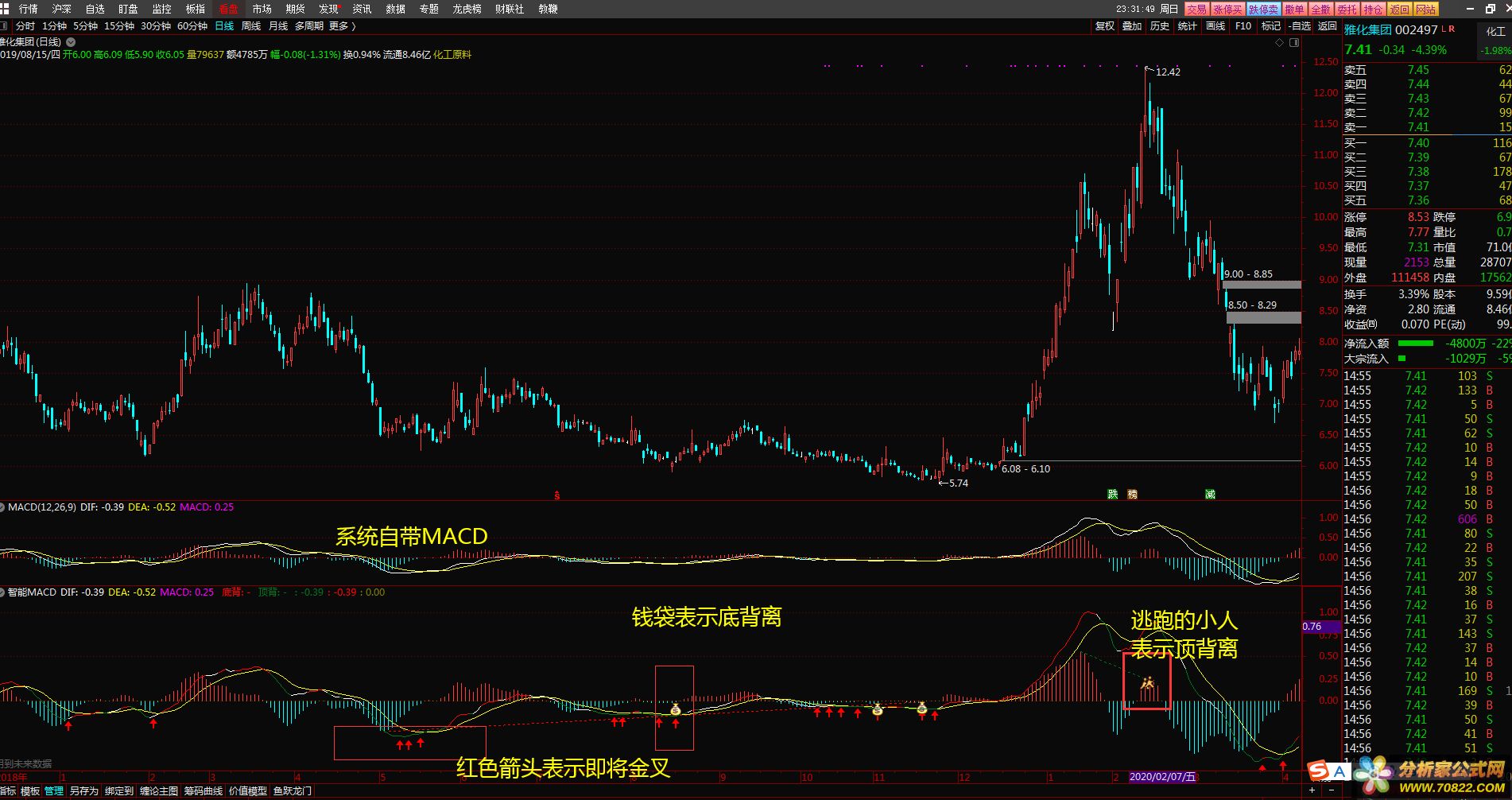Select the 日线 daily period
The height and width of the screenshot is (800, 1512).
[224, 26]
